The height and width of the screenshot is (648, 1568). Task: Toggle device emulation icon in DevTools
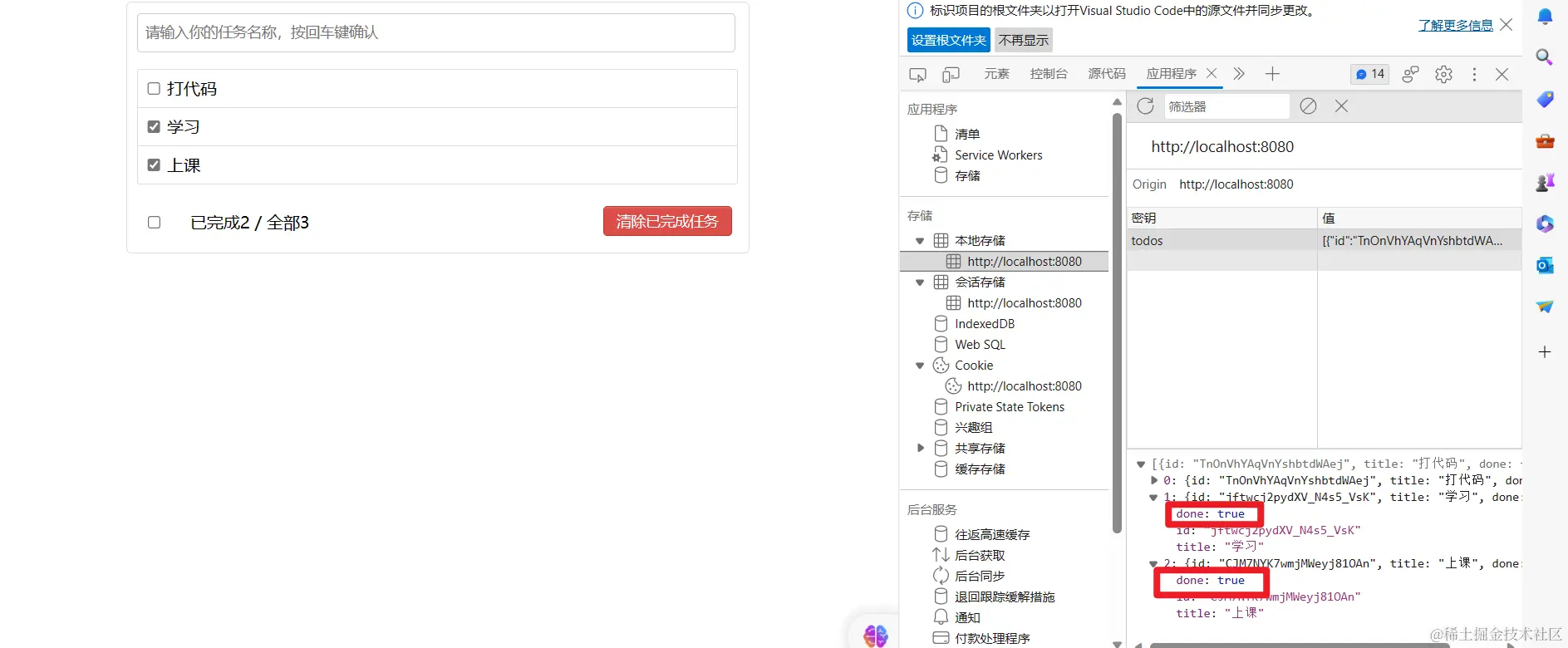point(951,75)
